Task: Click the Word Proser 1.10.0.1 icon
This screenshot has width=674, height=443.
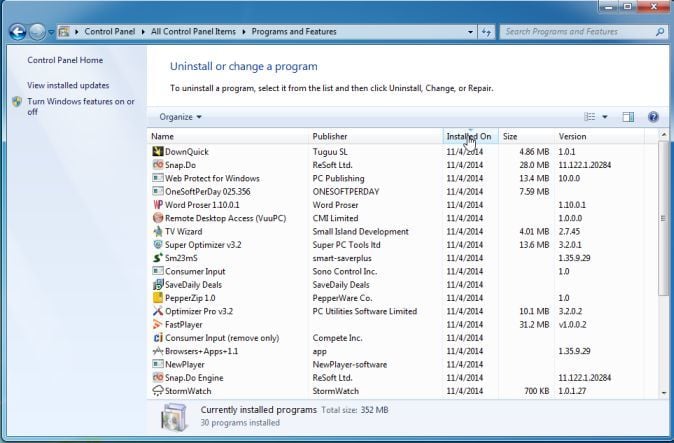Action: [x=158, y=205]
